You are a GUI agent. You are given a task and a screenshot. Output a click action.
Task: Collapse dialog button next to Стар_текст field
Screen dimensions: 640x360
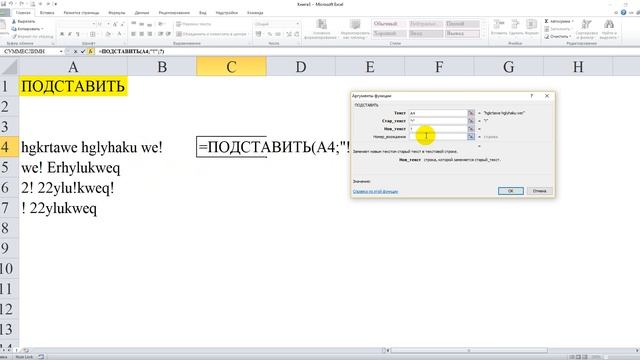tap(471, 121)
